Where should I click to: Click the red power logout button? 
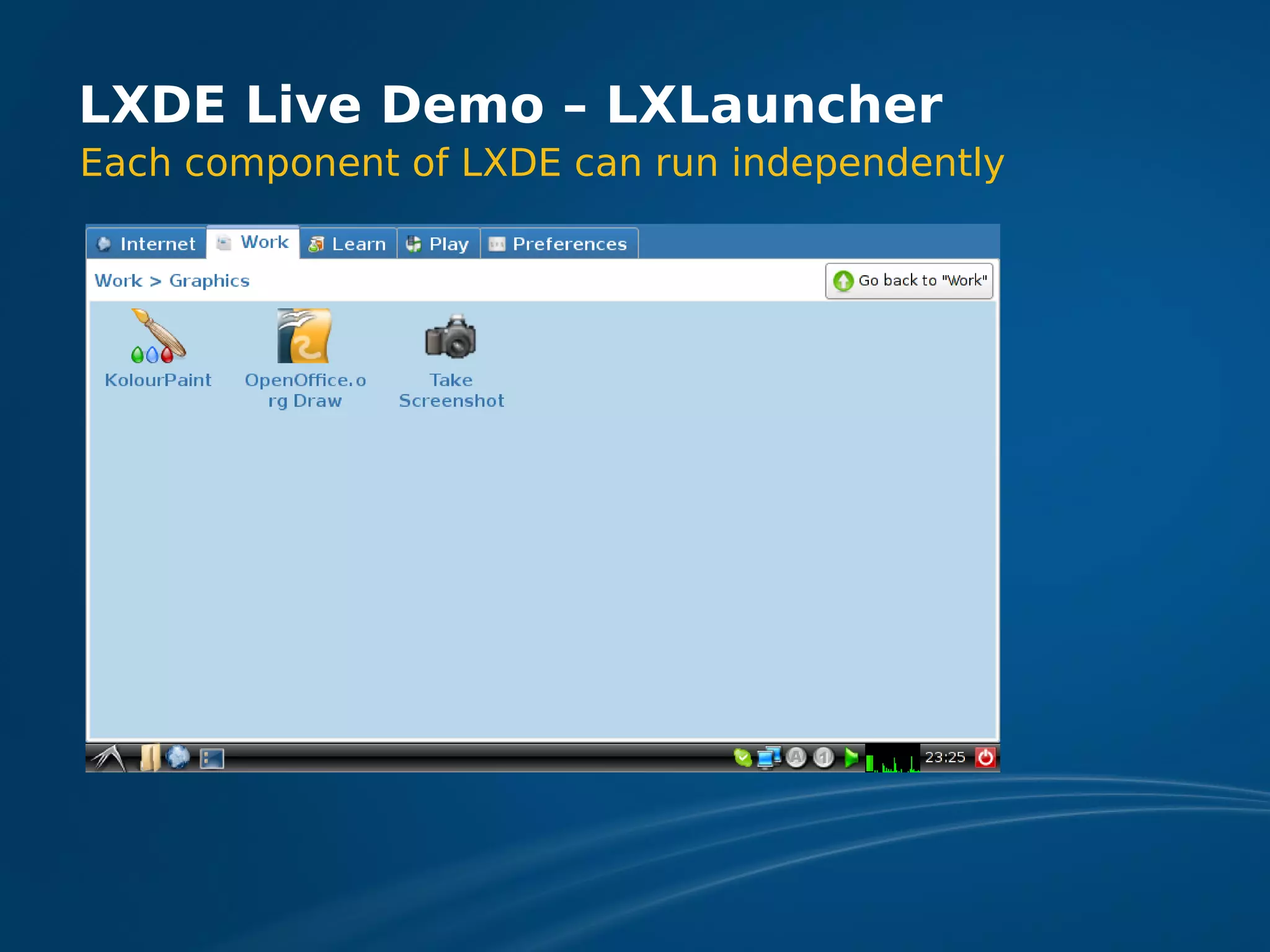click(985, 757)
